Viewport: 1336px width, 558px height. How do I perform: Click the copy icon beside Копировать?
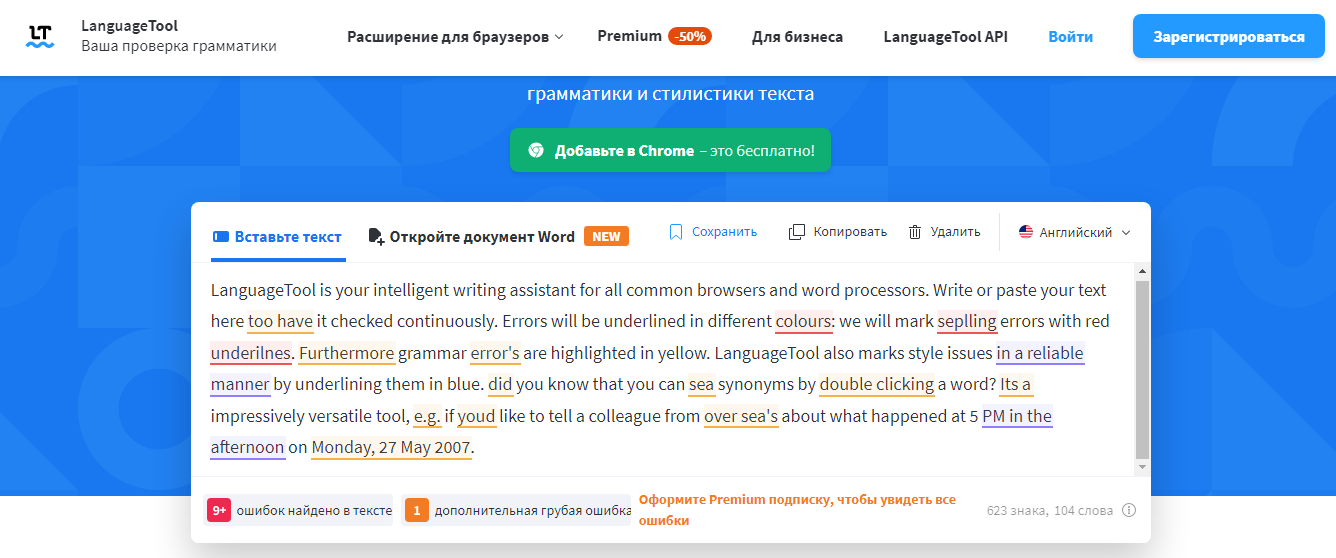[x=797, y=232]
